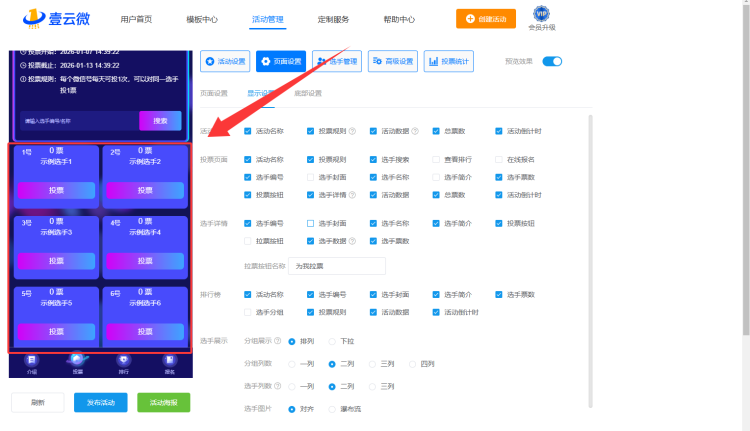Open 模板中心 in the top navigation
Screen dimensions: 750x431
click(201, 19)
